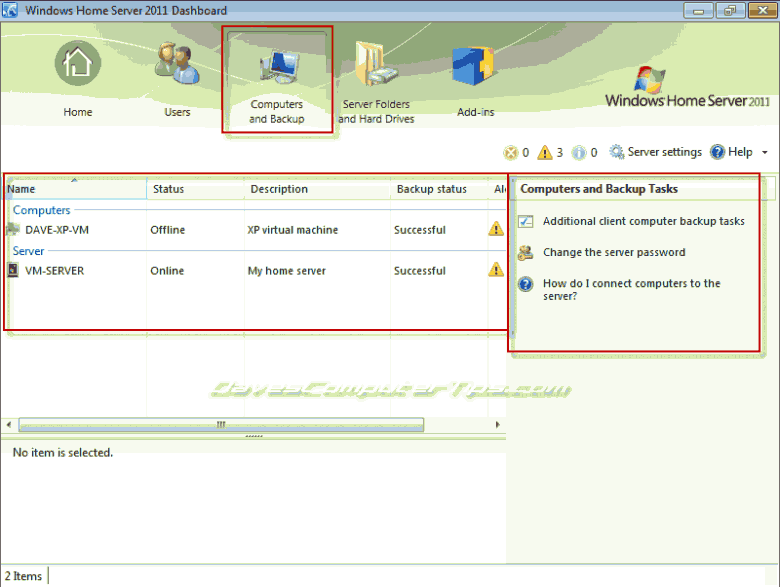Click the No item is selected text
The height and width of the screenshot is (587, 780).
[63, 452]
